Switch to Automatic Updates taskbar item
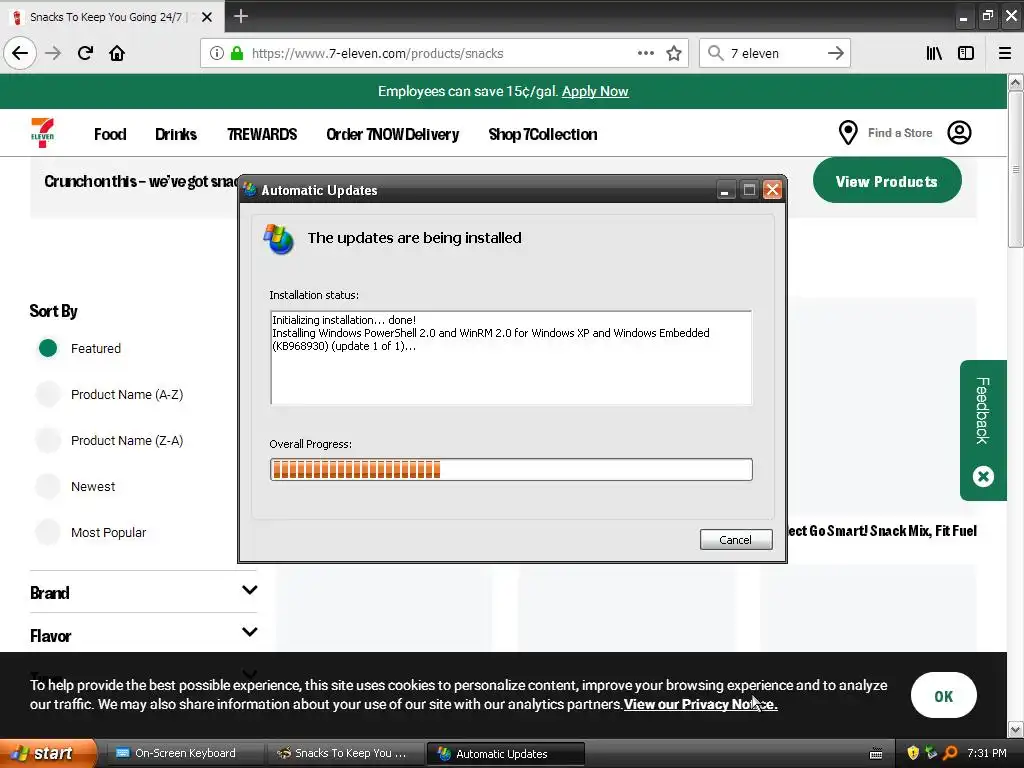This screenshot has width=1024, height=768. (x=505, y=754)
